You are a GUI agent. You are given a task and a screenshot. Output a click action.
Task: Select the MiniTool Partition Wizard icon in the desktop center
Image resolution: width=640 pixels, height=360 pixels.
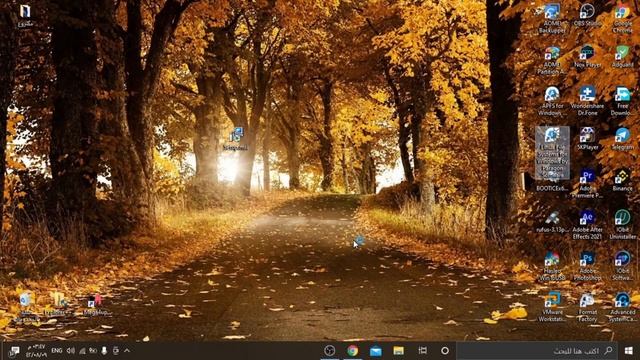[x=236, y=139]
